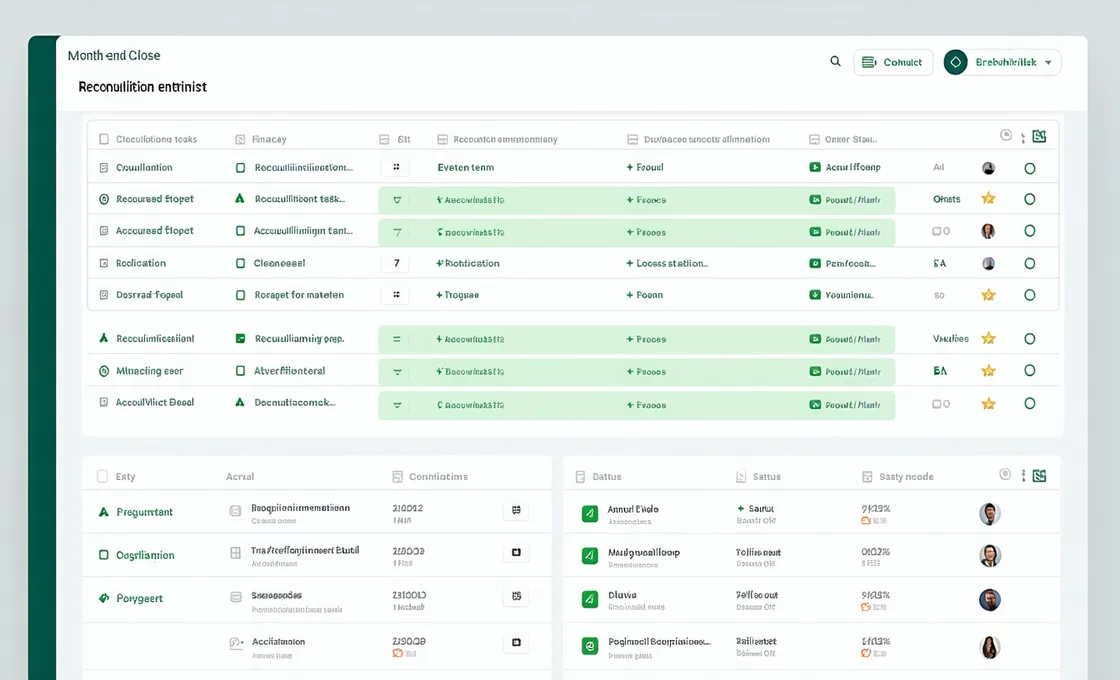1120x680 pixels.
Task: Expand the dropdown arrow on AccoulVllct Beel row
Action: [x=397, y=405]
